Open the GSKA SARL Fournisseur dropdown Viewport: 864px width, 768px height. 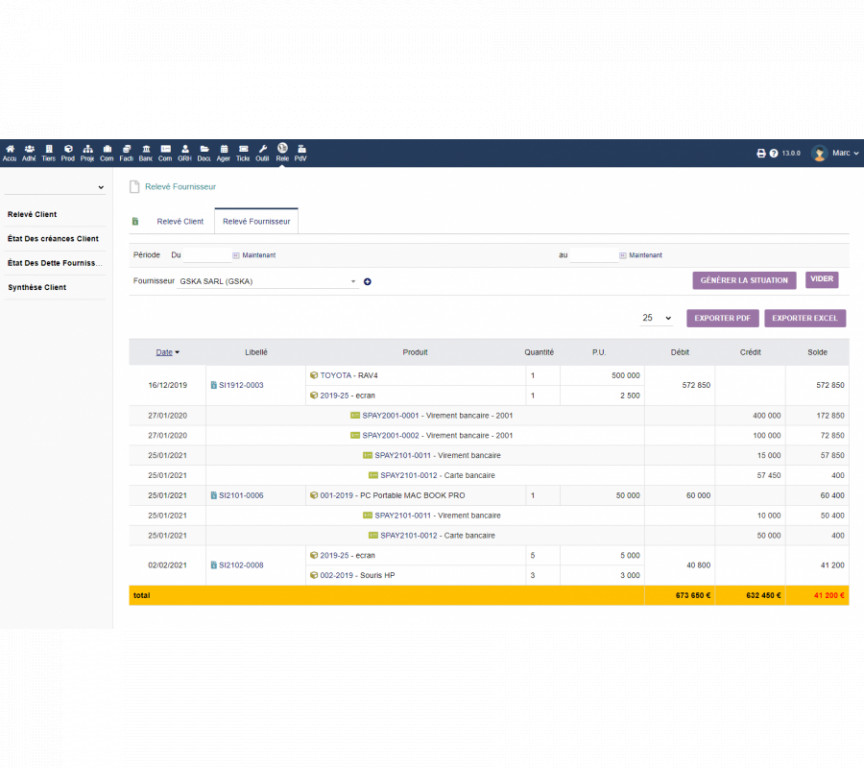[x=267, y=282]
